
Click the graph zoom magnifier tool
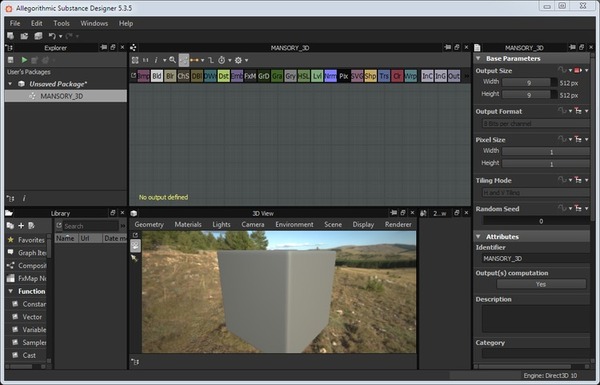[173, 60]
